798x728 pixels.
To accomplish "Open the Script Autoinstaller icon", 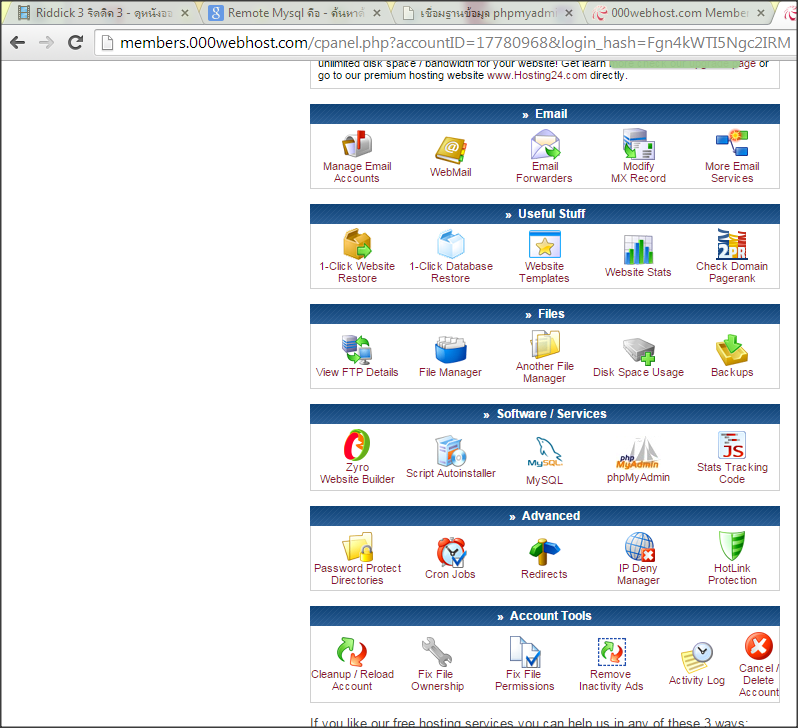I will click(x=451, y=451).
